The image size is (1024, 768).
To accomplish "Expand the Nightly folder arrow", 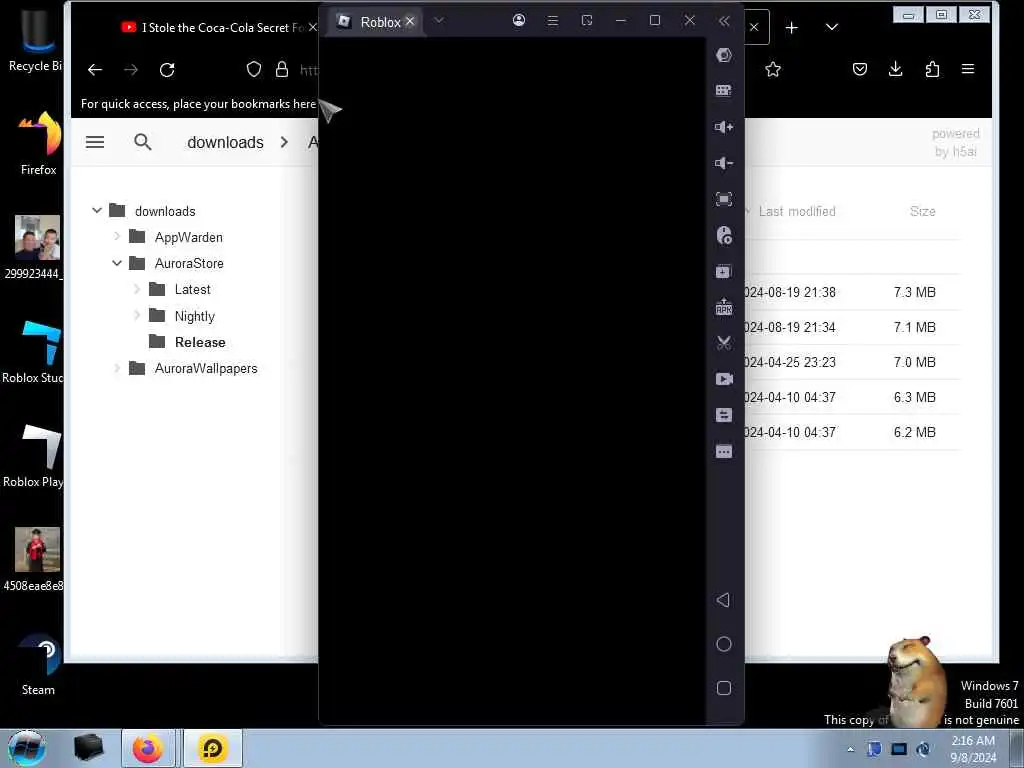I will coord(136,315).
